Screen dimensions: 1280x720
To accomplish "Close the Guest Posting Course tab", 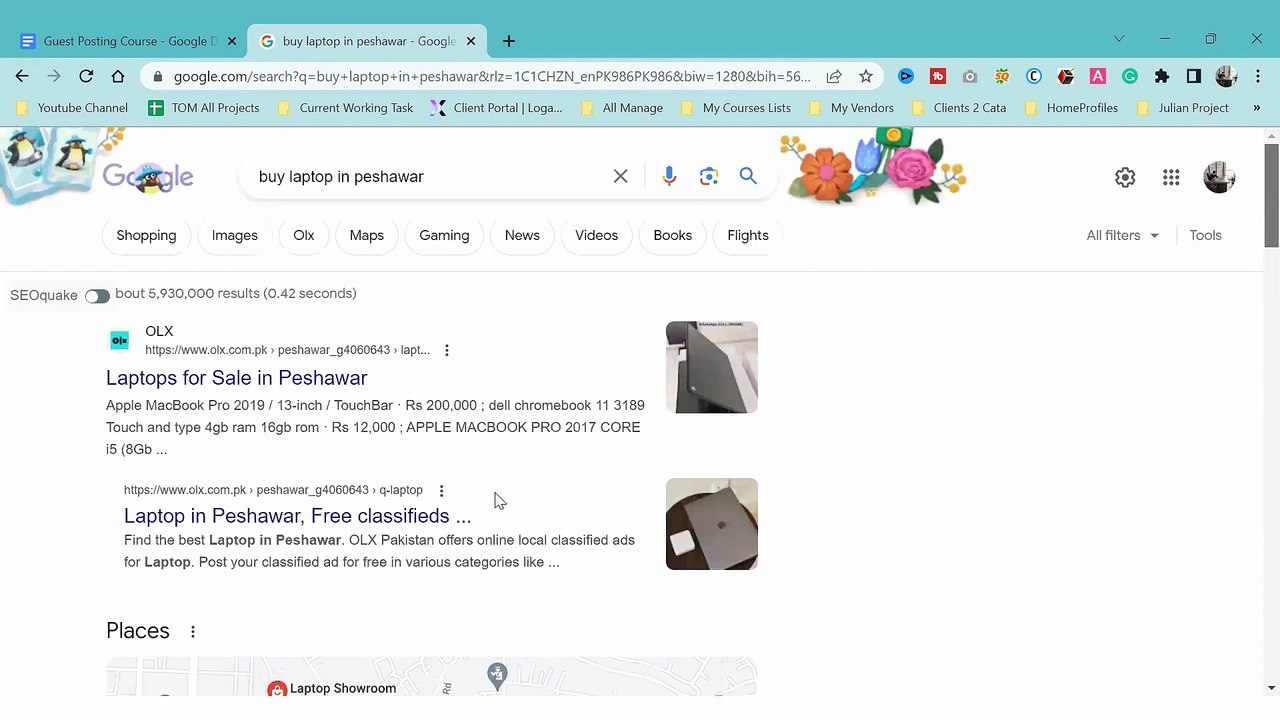I will 232,41.
